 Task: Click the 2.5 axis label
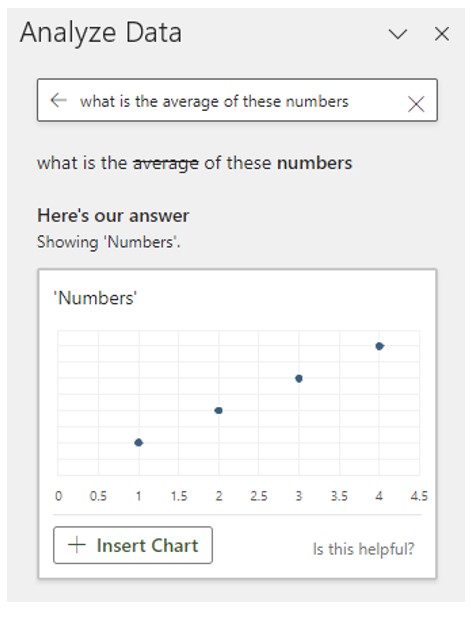[259, 496]
